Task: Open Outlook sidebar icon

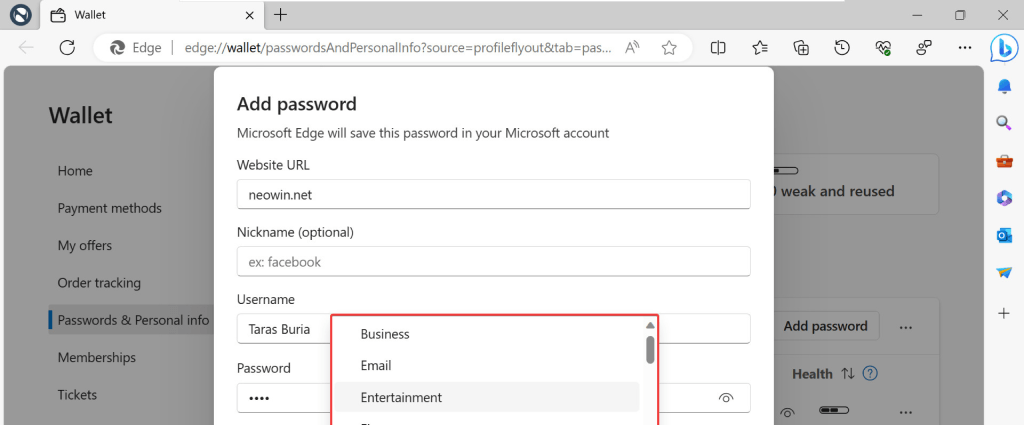Action: pos(1004,235)
